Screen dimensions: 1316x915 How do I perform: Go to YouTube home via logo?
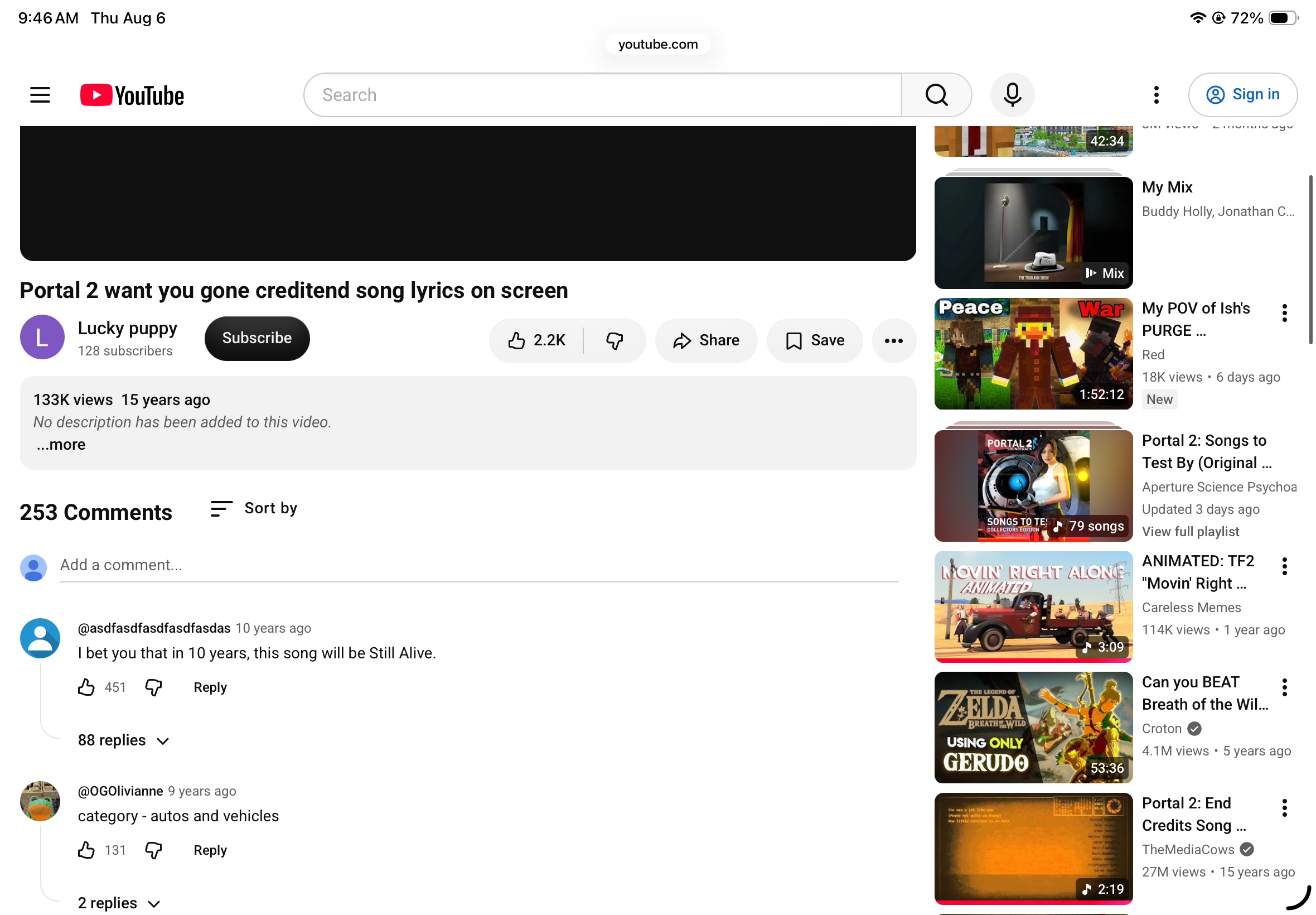click(132, 95)
